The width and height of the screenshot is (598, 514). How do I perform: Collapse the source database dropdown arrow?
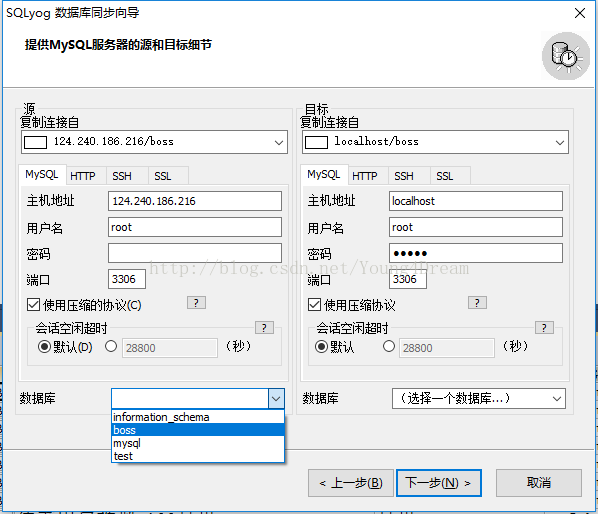[x=276, y=399]
